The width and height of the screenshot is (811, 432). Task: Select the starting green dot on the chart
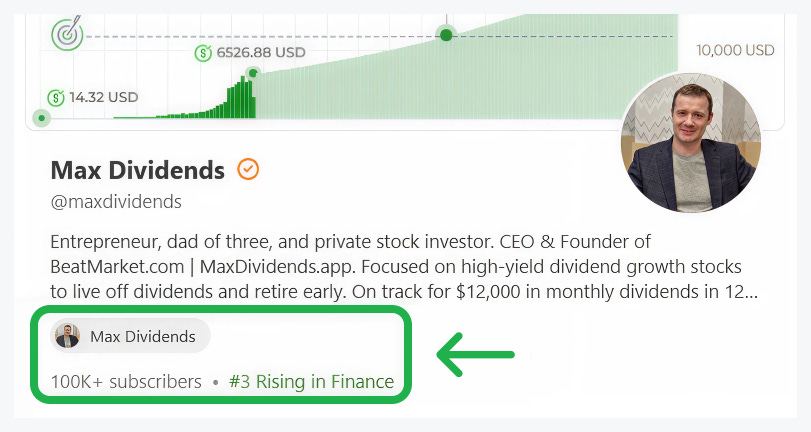41,118
